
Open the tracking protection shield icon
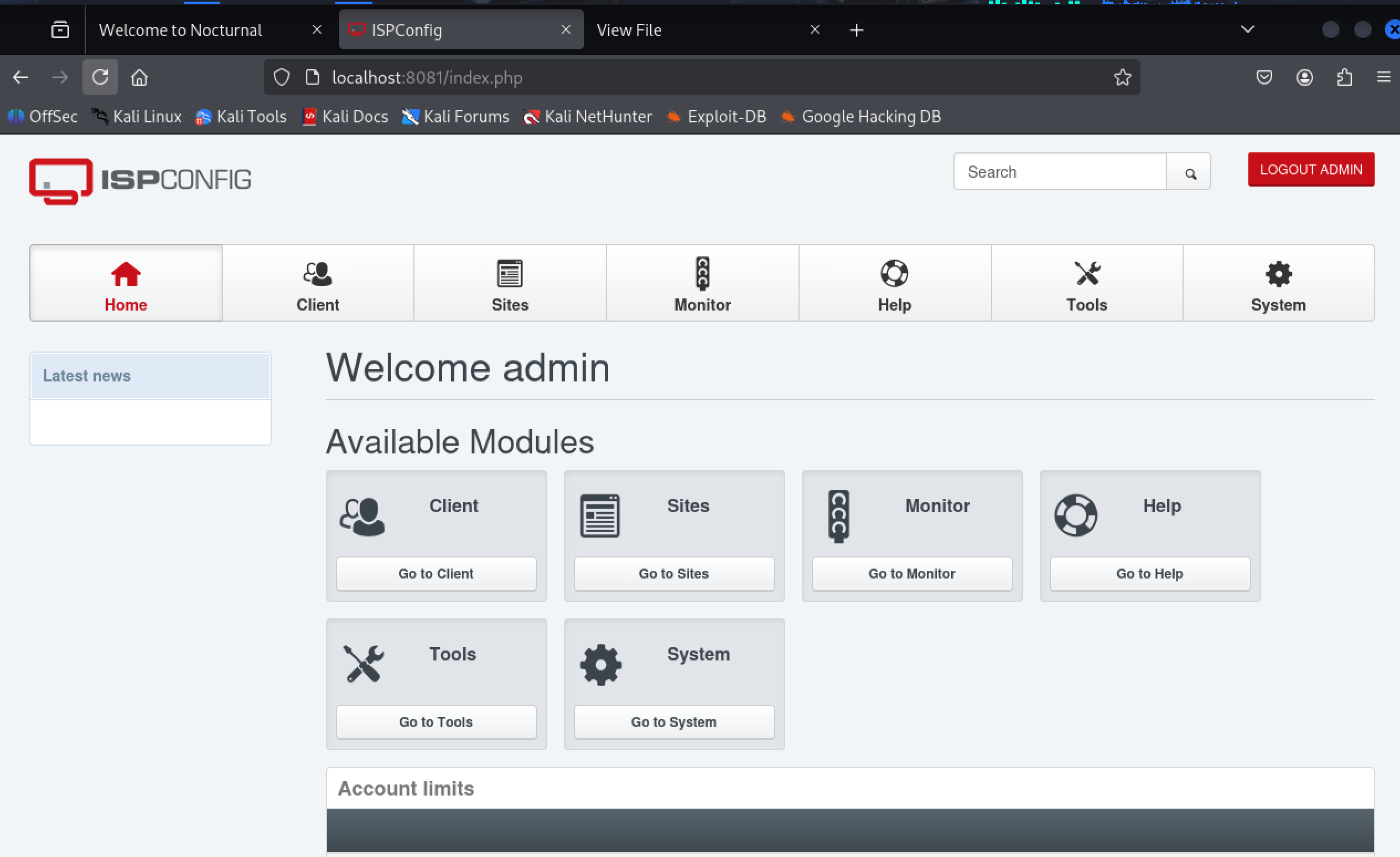tap(281, 78)
